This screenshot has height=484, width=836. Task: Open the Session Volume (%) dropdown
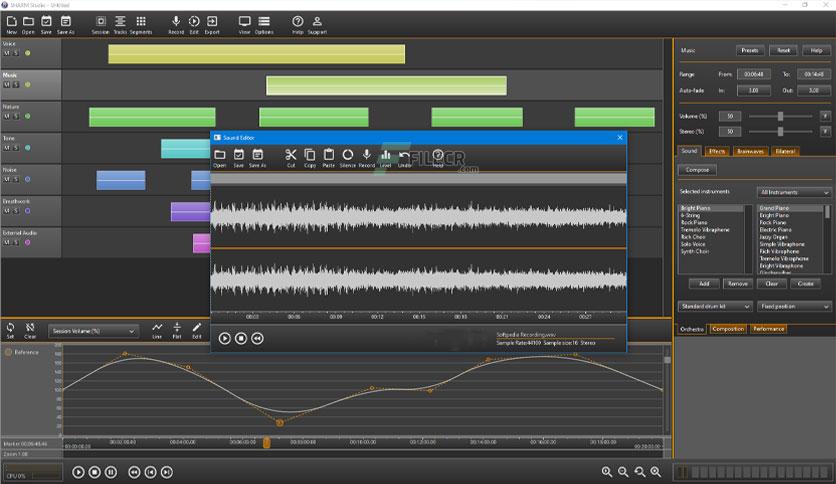pyautogui.click(x=93, y=331)
